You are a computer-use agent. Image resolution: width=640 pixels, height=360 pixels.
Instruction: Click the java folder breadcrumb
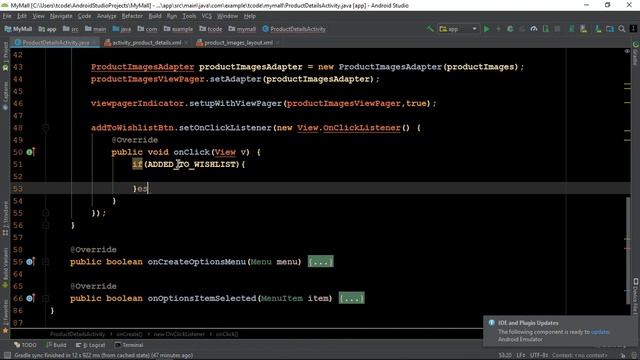(x=122, y=29)
